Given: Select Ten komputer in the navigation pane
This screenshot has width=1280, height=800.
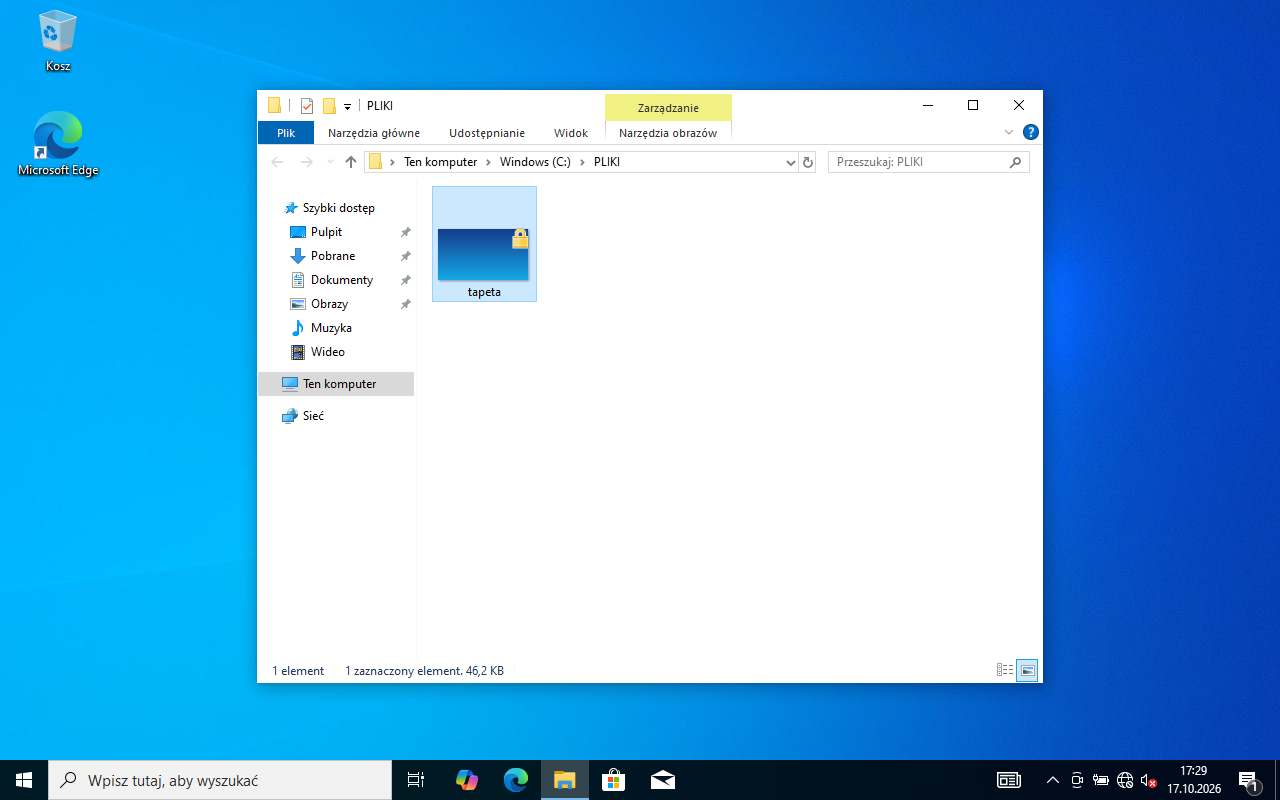Looking at the screenshot, I should click(x=336, y=384).
